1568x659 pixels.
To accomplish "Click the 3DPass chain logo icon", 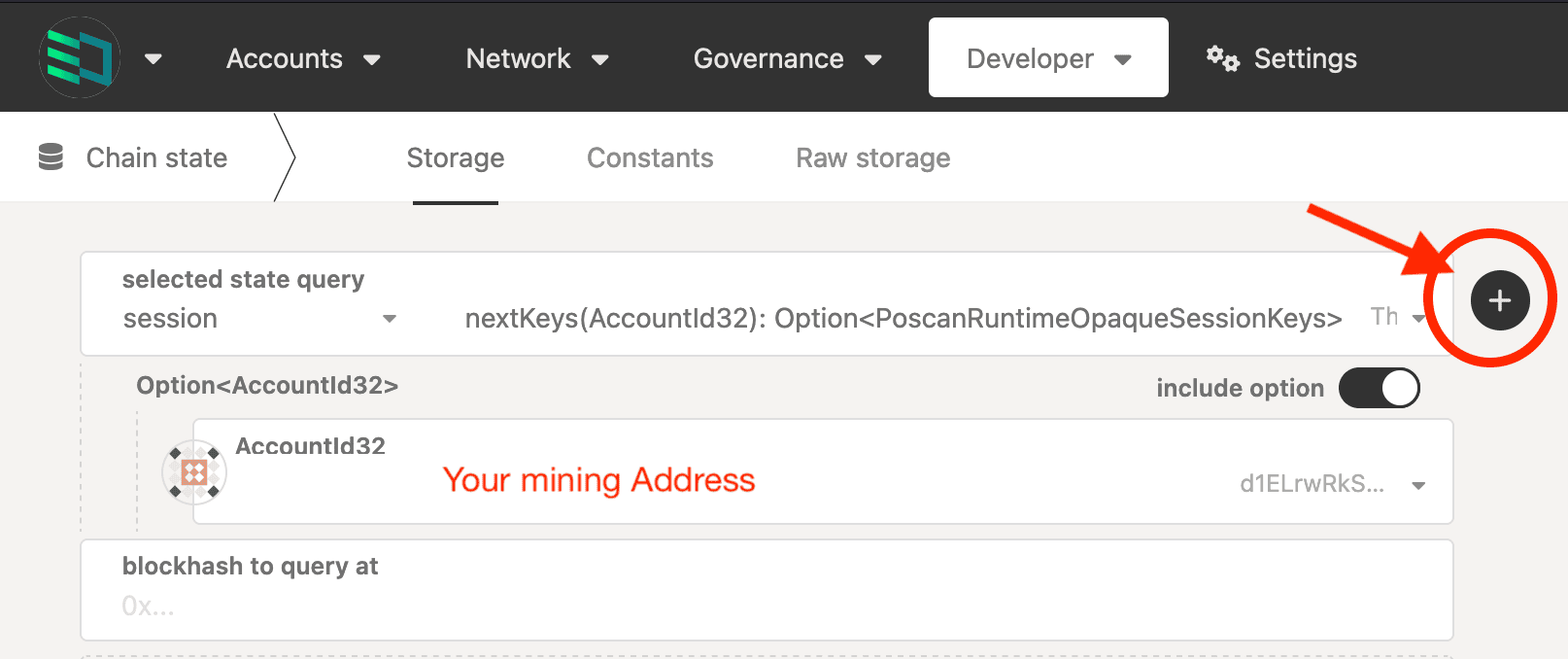I will (80, 58).
